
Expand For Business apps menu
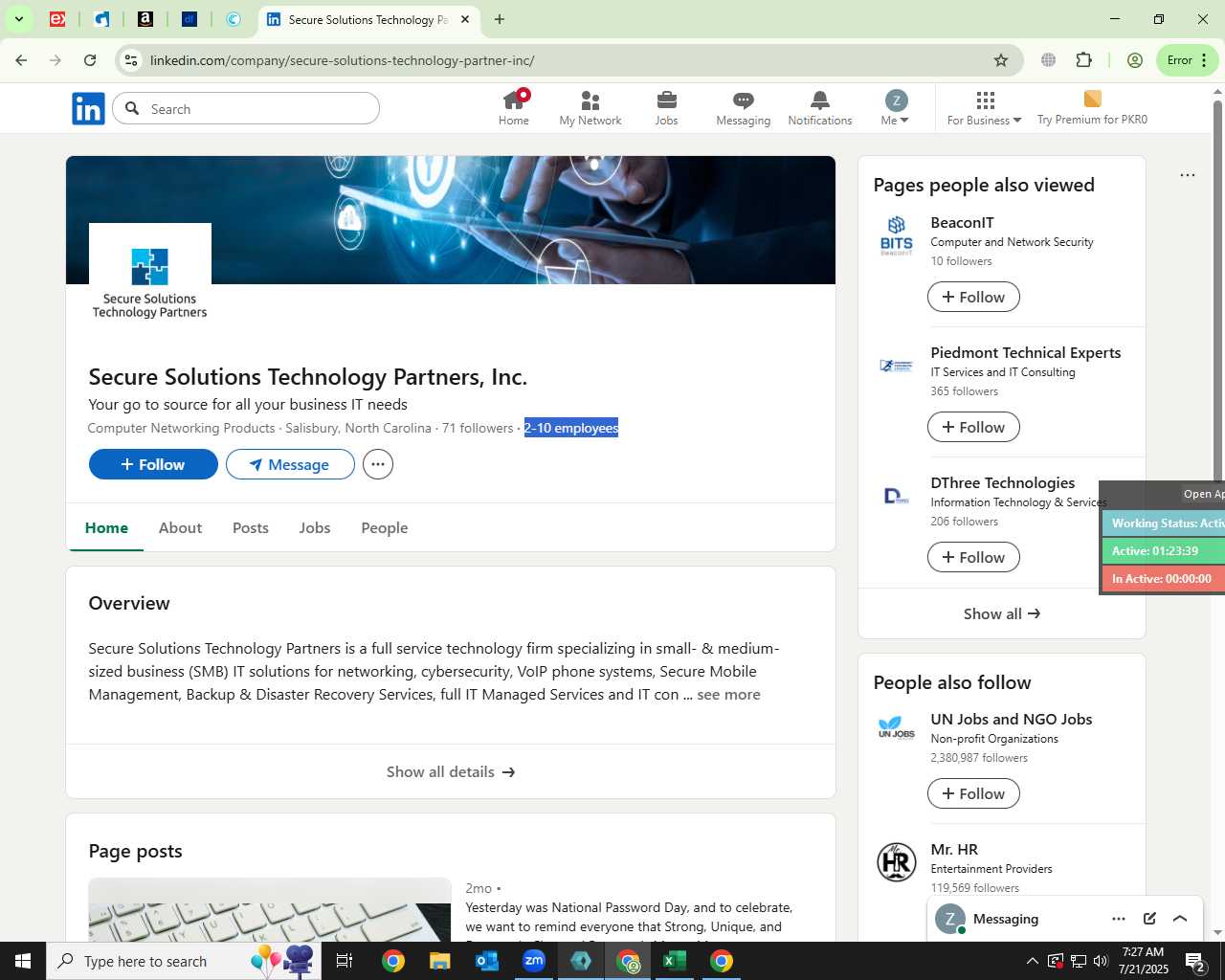(x=985, y=108)
